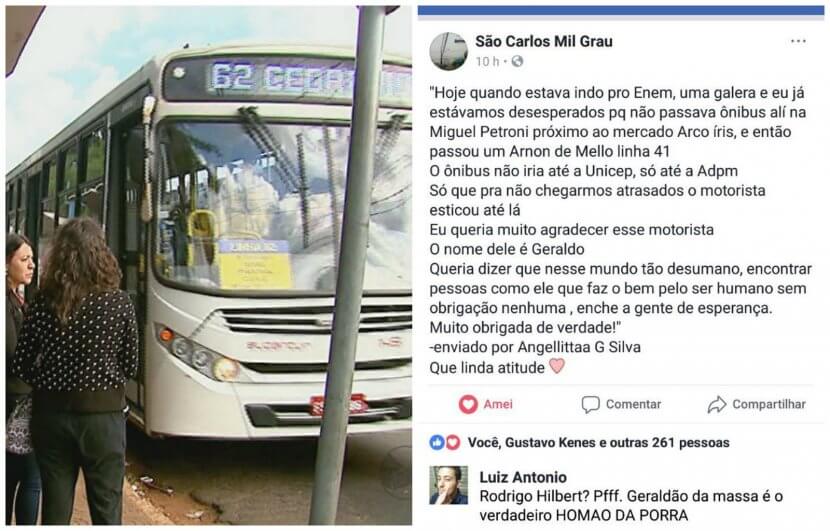Open the bus photo attached to the post

point(209,265)
